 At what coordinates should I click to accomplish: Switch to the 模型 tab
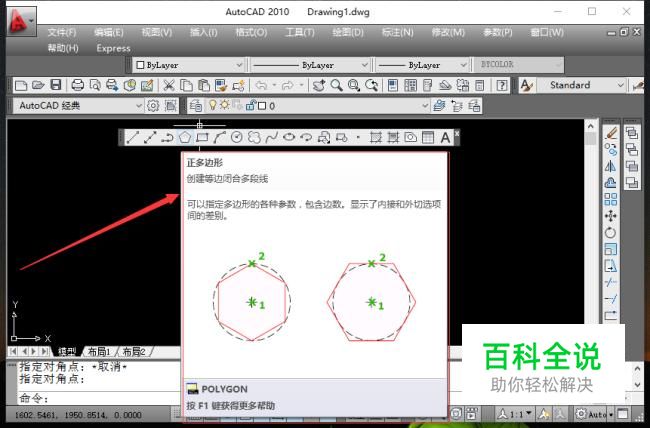[x=66, y=352]
